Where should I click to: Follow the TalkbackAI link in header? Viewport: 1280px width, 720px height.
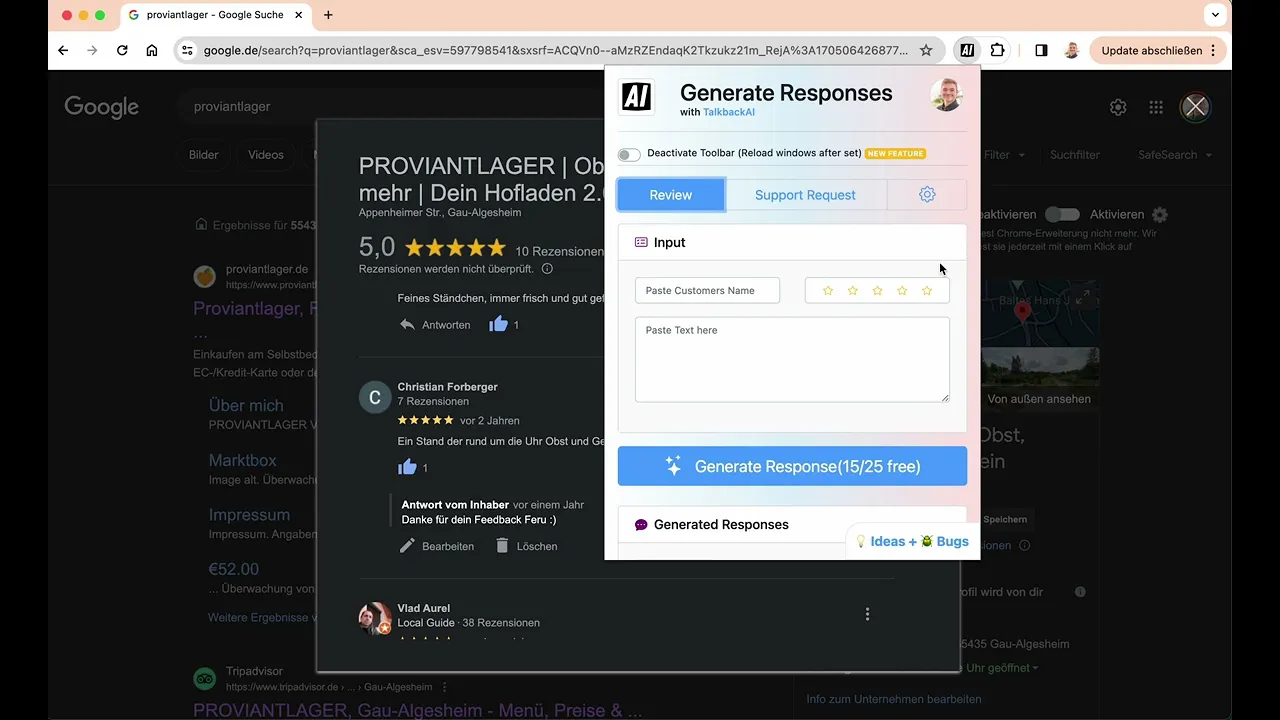point(729,112)
